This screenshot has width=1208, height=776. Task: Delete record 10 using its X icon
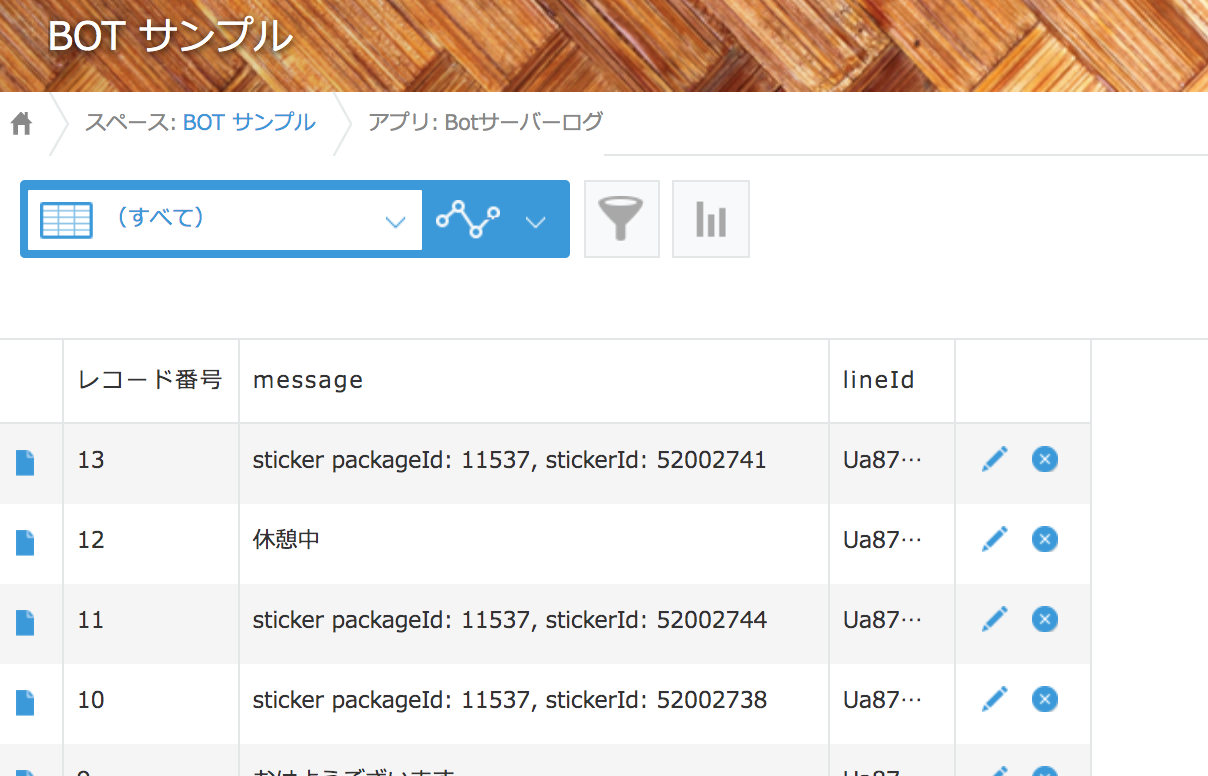[x=1044, y=699]
